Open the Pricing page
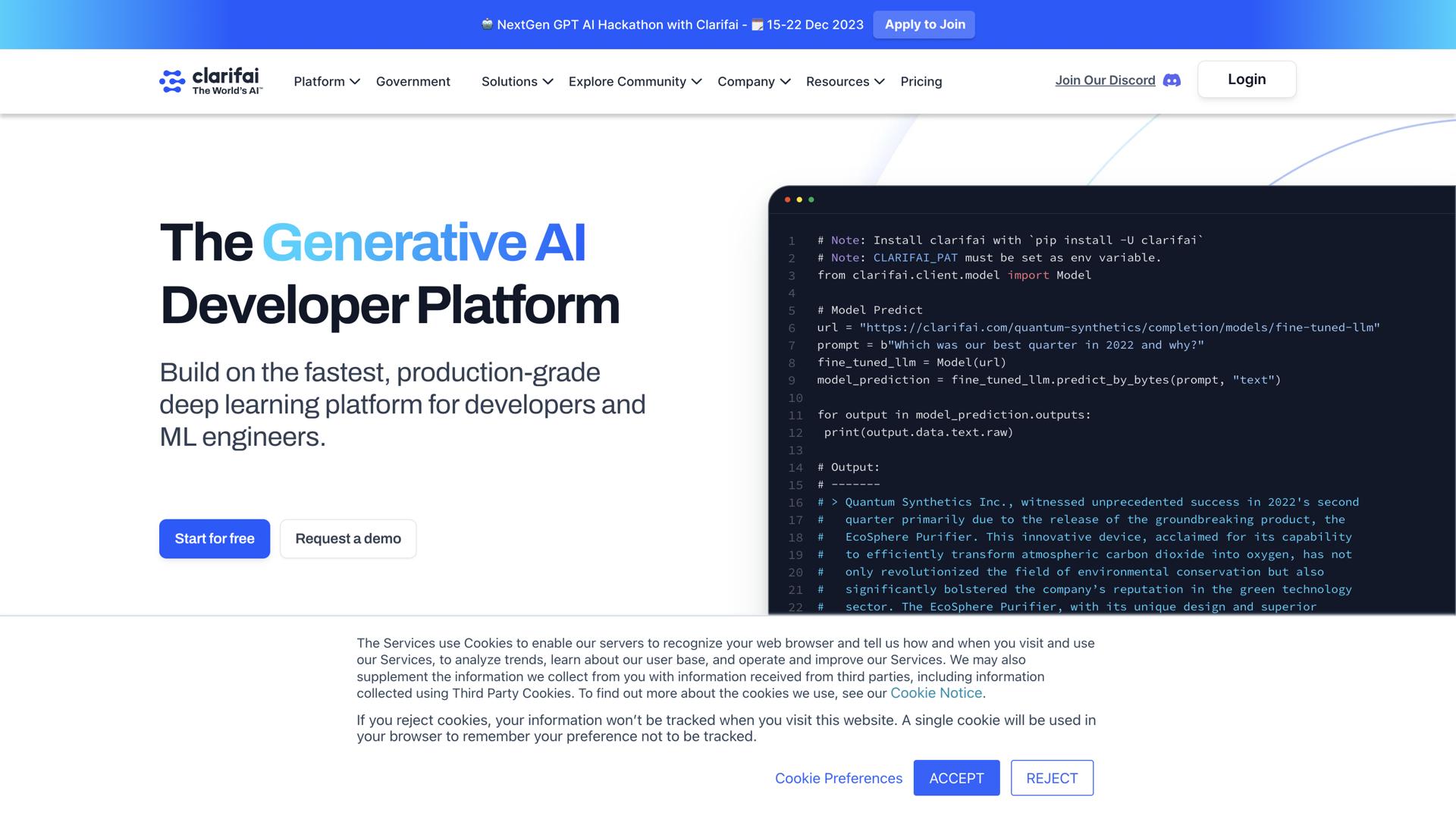 click(x=921, y=81)
